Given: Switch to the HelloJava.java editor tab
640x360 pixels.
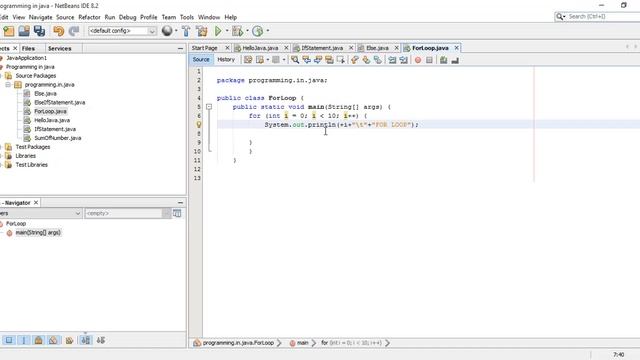Looking at the screenshot, I should [x=260, y=48].
